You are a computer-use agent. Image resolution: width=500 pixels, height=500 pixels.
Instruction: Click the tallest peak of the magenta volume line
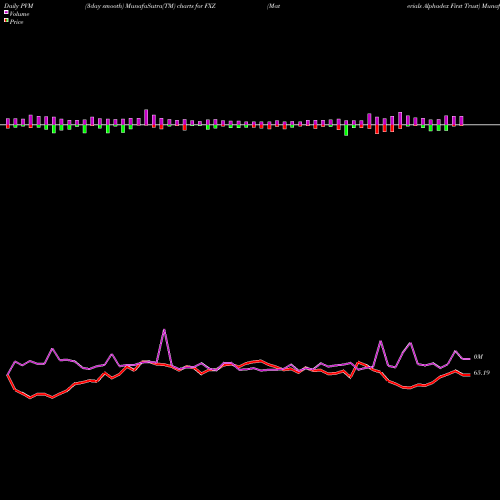164,330
